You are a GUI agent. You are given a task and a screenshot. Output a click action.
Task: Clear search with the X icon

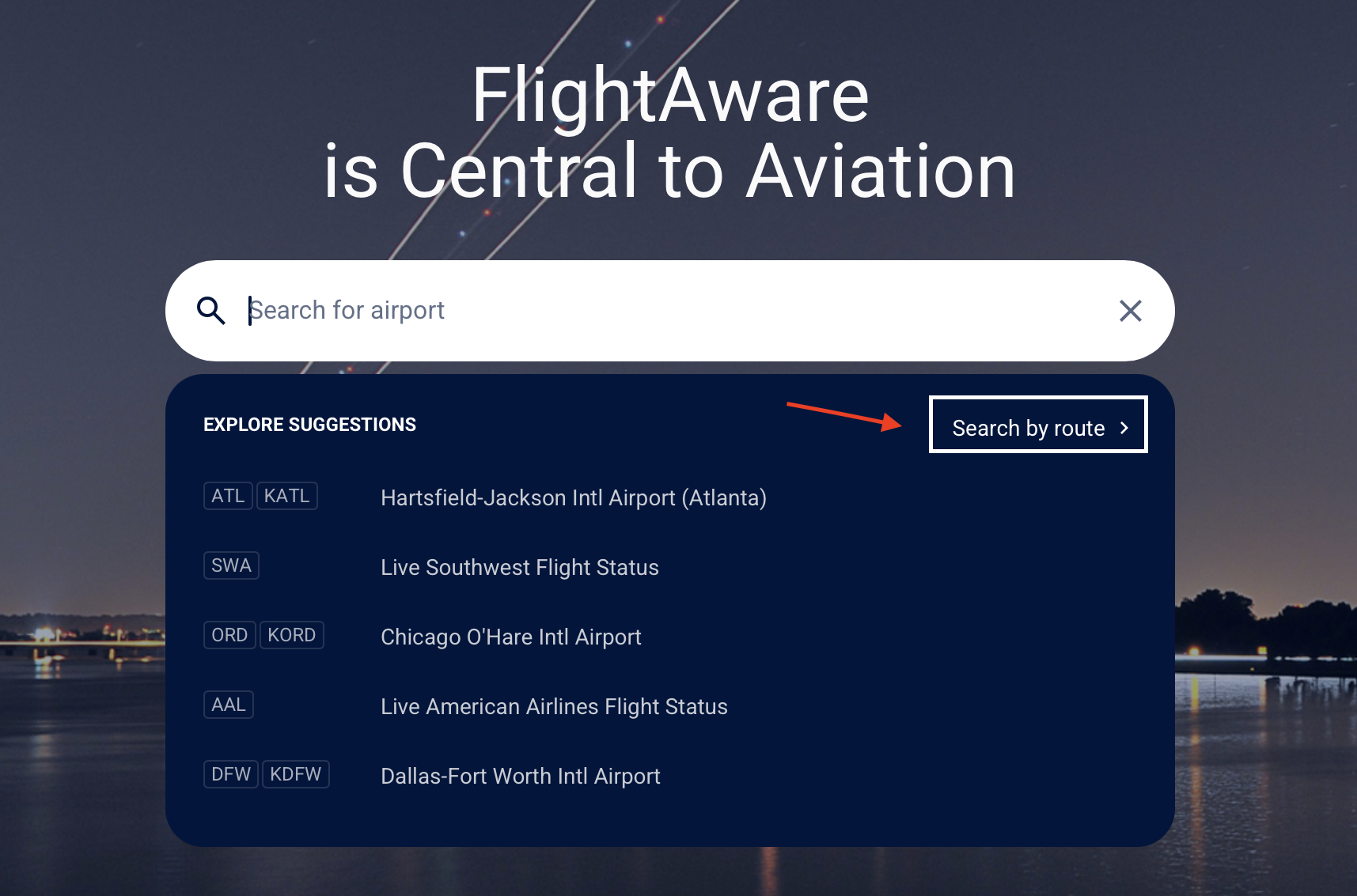click(x=1130, y=311)
